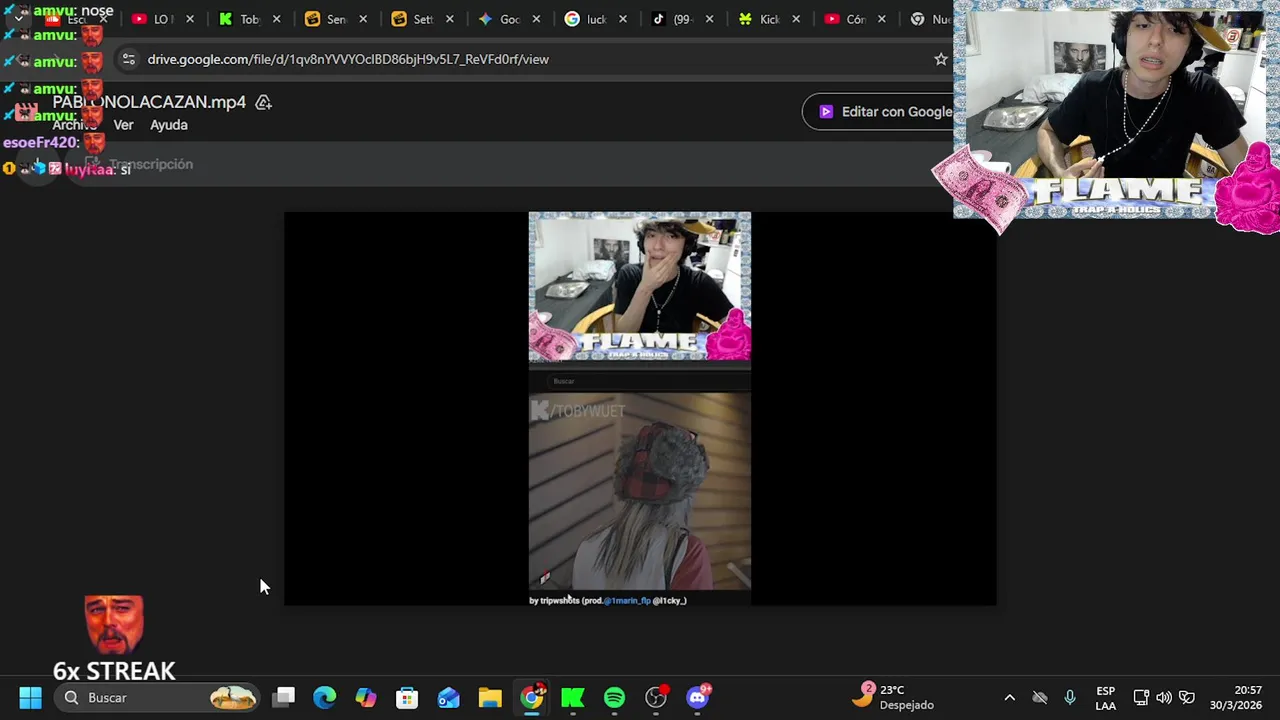Screen dimensions: 1280x720
Task: Open the Ver menu
Action: click(123, 125)
